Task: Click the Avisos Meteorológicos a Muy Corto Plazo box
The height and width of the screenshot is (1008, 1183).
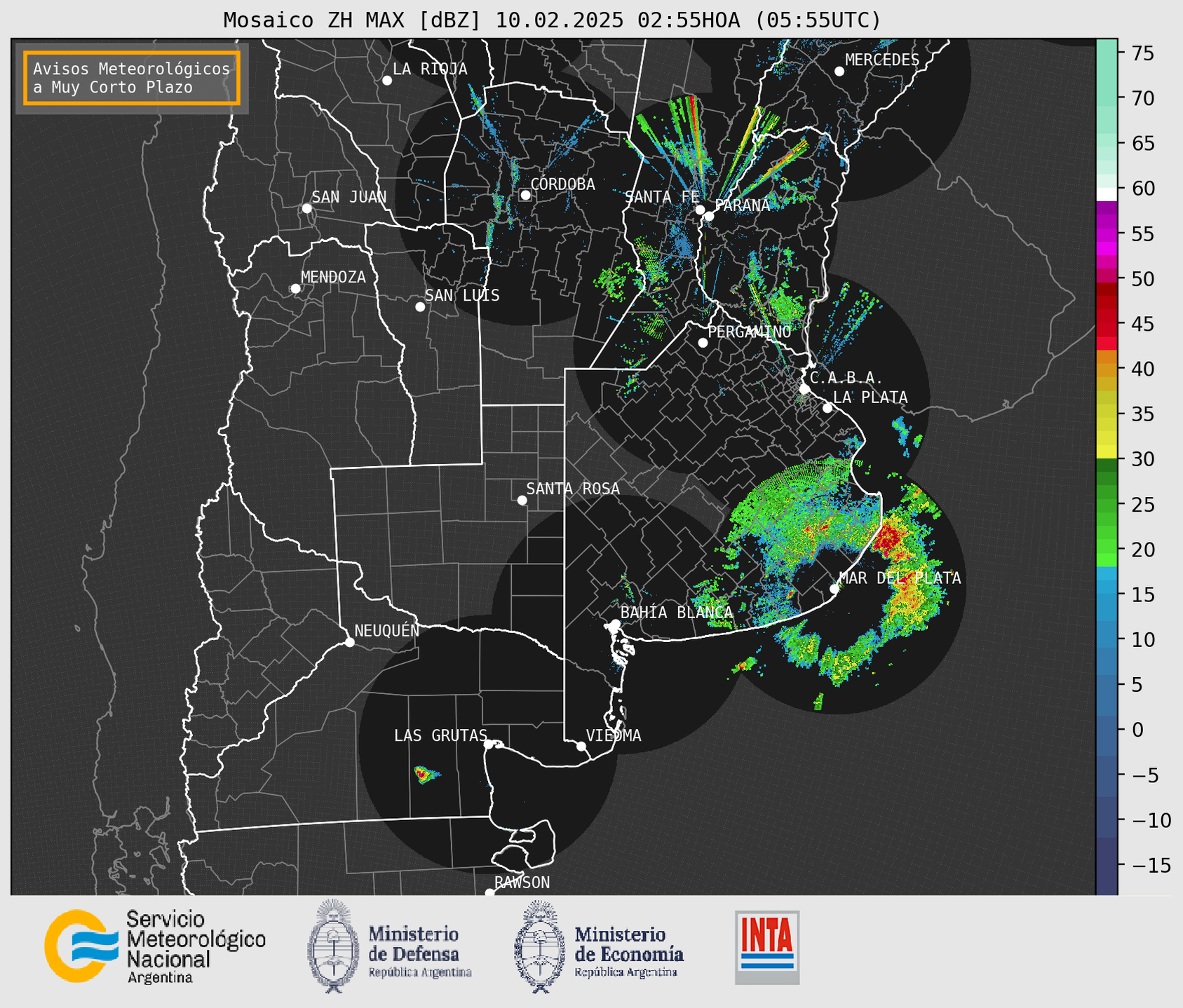Action: coord(132,78)
